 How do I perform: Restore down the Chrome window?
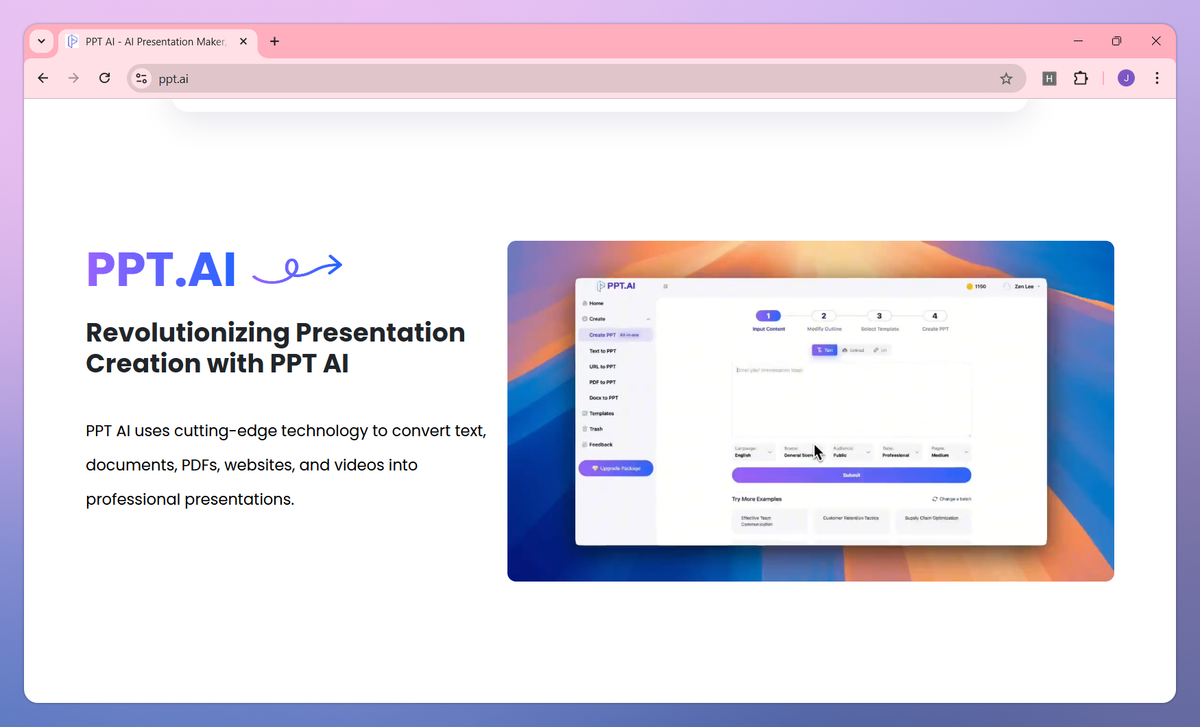coord(1117,41)
